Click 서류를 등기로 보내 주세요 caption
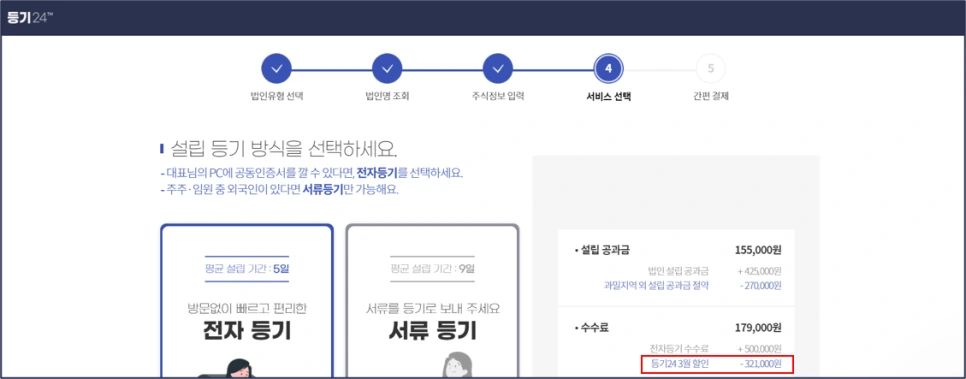This screenshot has width=966, height=379. [x=432, y=308]
